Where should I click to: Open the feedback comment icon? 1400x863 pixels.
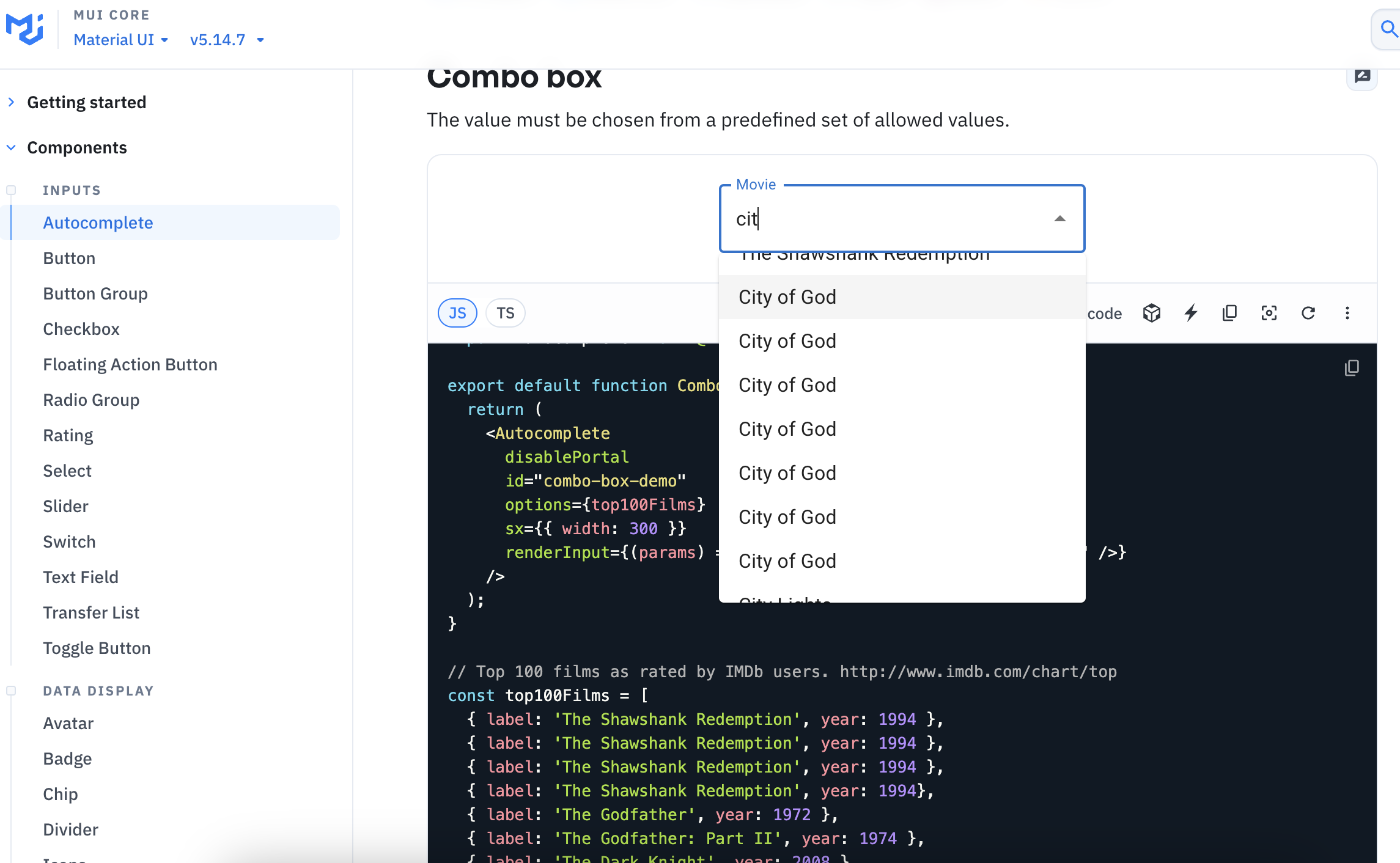(x=1362, y=75)
